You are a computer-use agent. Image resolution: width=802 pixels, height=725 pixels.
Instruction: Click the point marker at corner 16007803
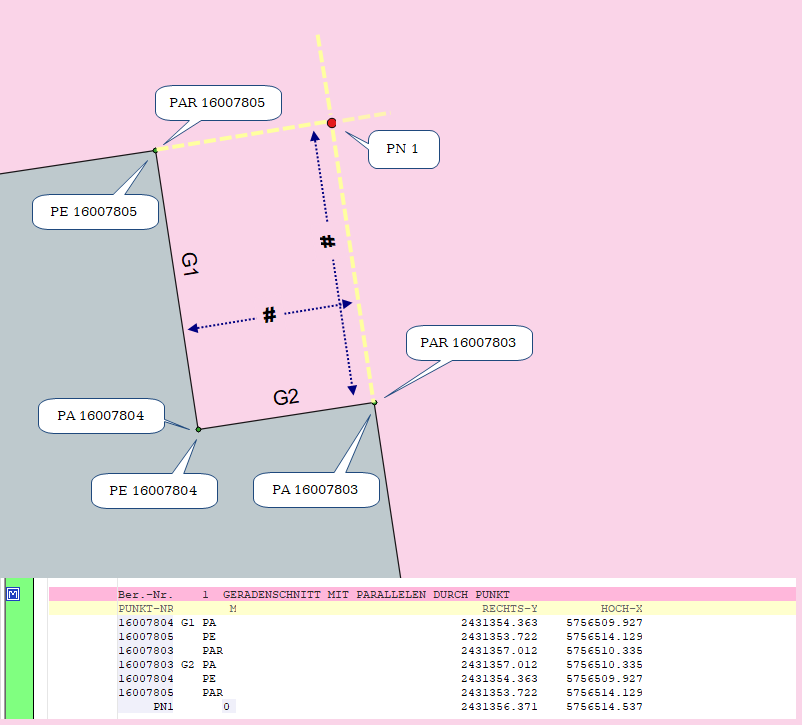coord(374,403)
